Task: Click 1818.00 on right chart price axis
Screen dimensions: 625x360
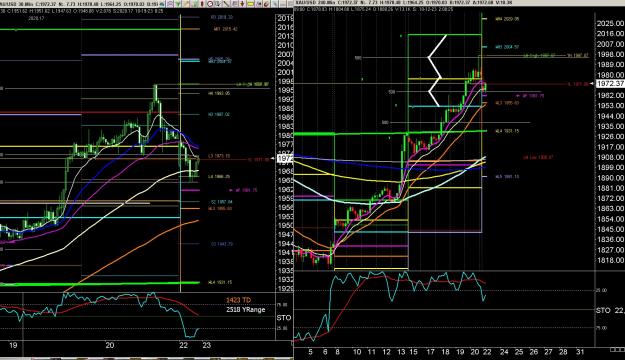Action: (x=610, y=260)
